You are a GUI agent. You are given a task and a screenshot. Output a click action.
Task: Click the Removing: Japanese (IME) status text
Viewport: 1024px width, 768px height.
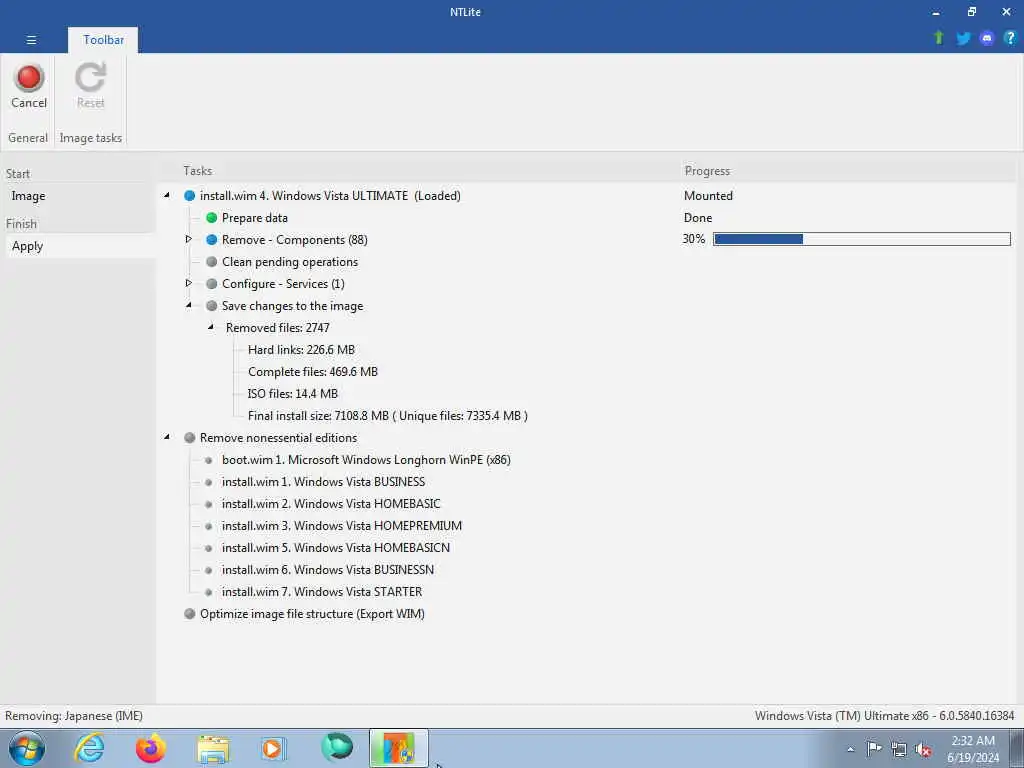pos(74,716)
